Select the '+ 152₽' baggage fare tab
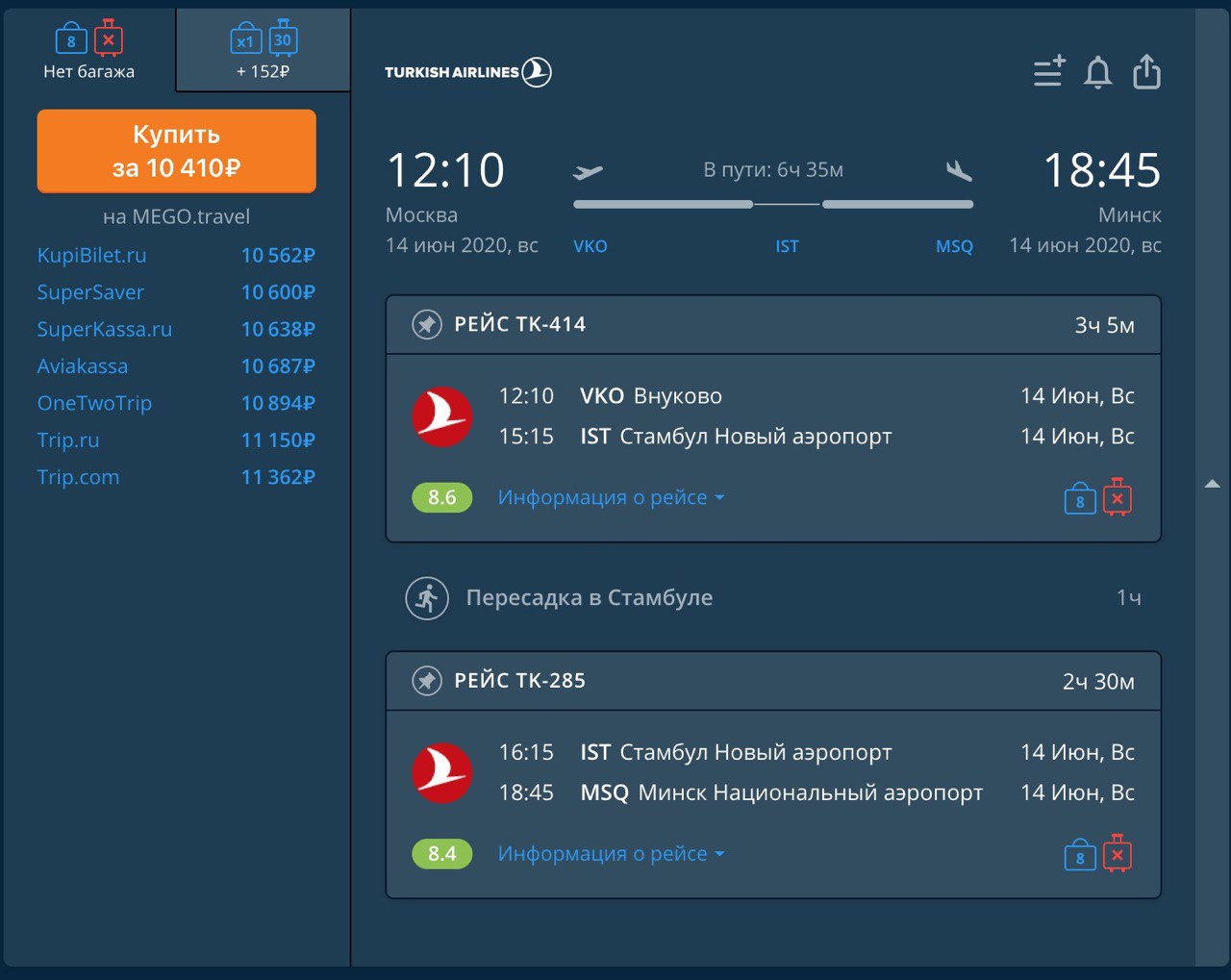1231x980 pixels. coord(264,51)
